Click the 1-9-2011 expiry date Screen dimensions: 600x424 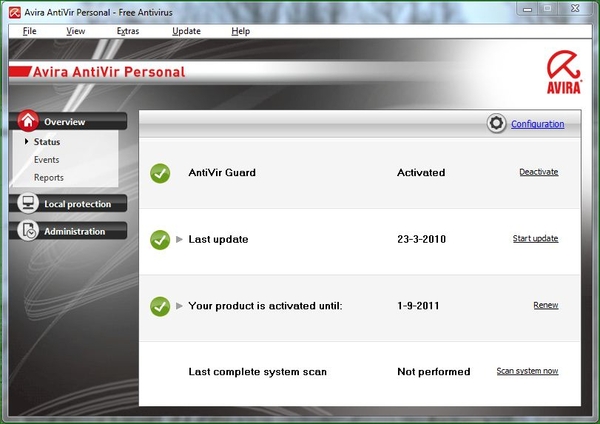pyautogui.click(x=418, y=306)
